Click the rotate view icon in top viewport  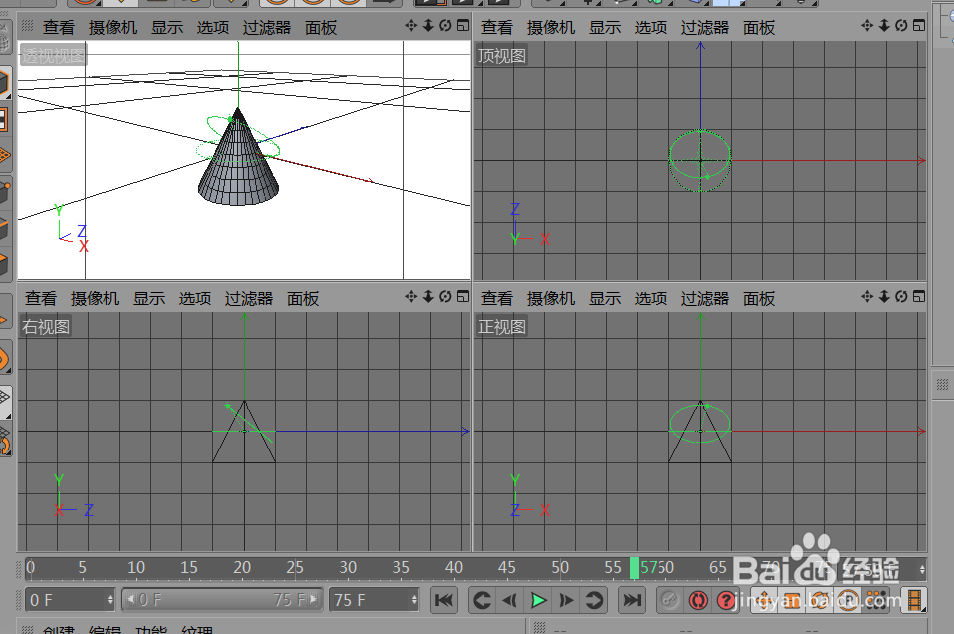coord(901,26)
